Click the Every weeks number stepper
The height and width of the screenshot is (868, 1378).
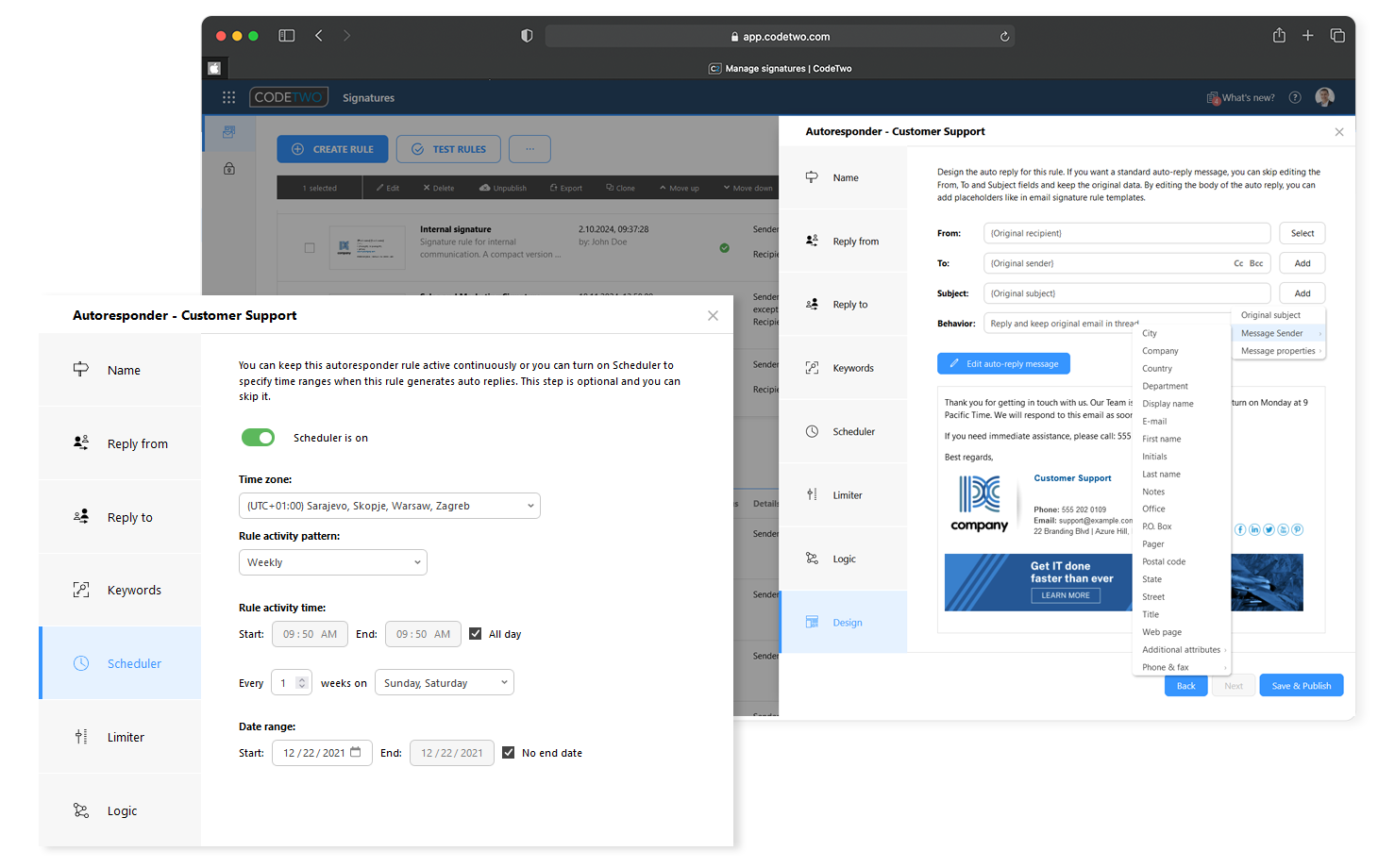click(302, 683)
